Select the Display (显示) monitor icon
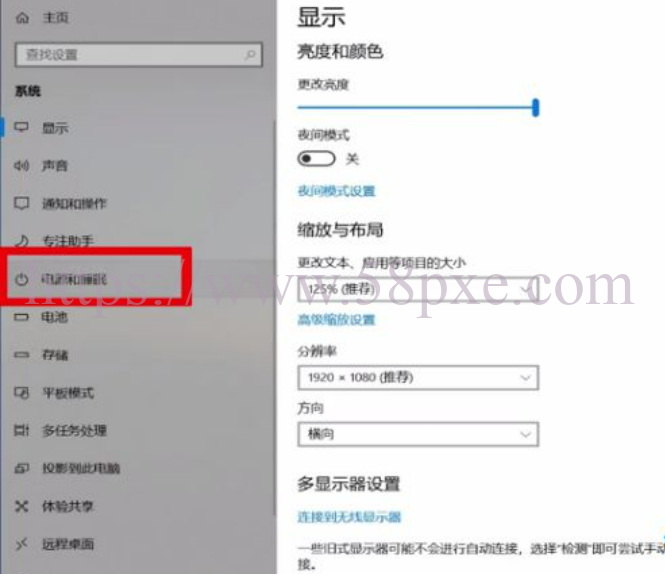The width and height of the screenshot is (665, 574). click(21, 127)
